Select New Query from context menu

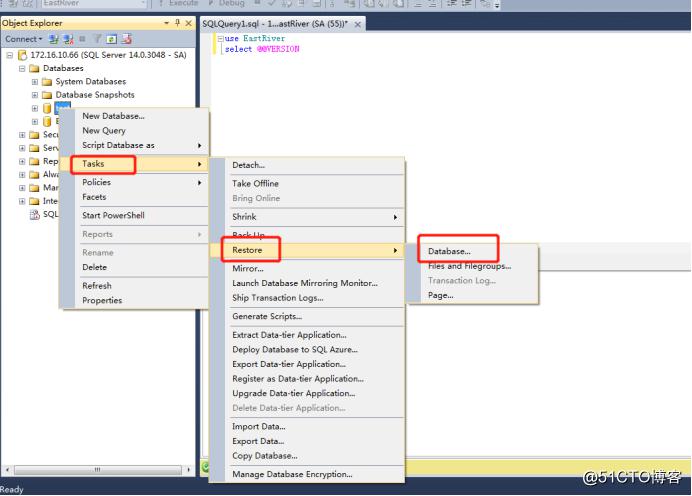103,131
